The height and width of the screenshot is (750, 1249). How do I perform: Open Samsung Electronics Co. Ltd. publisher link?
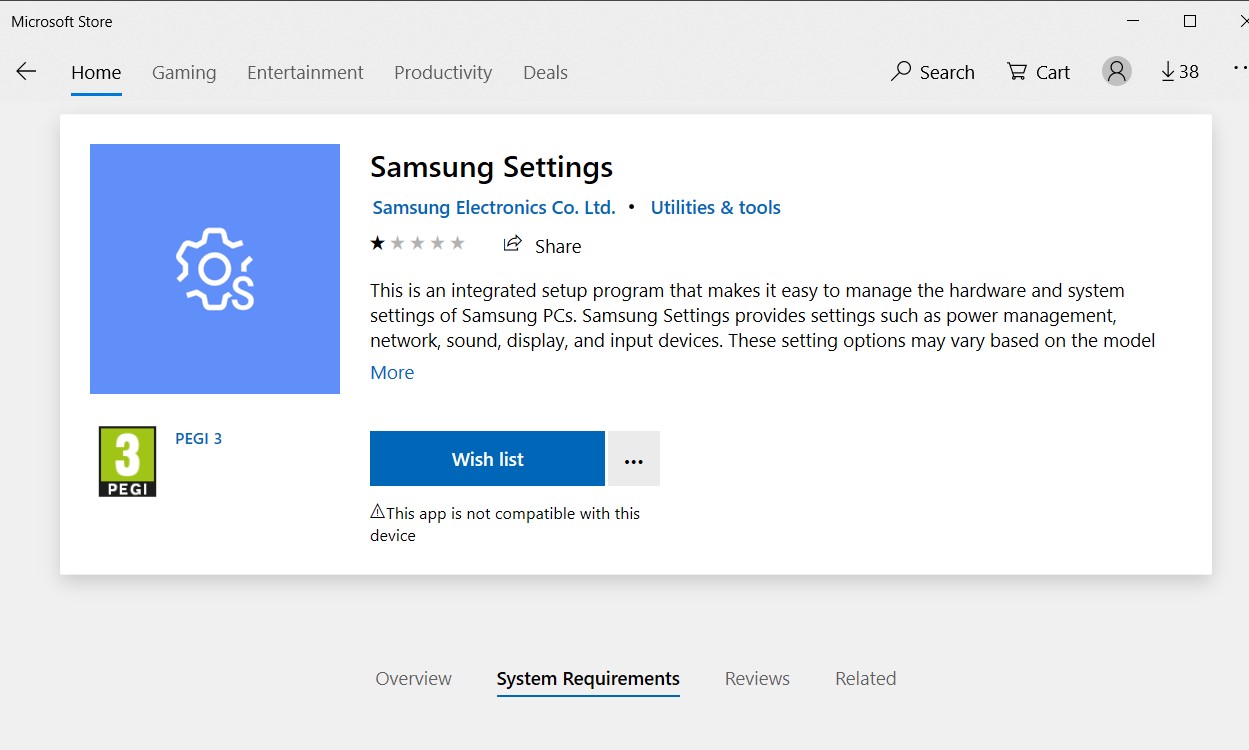coord(494,208)
